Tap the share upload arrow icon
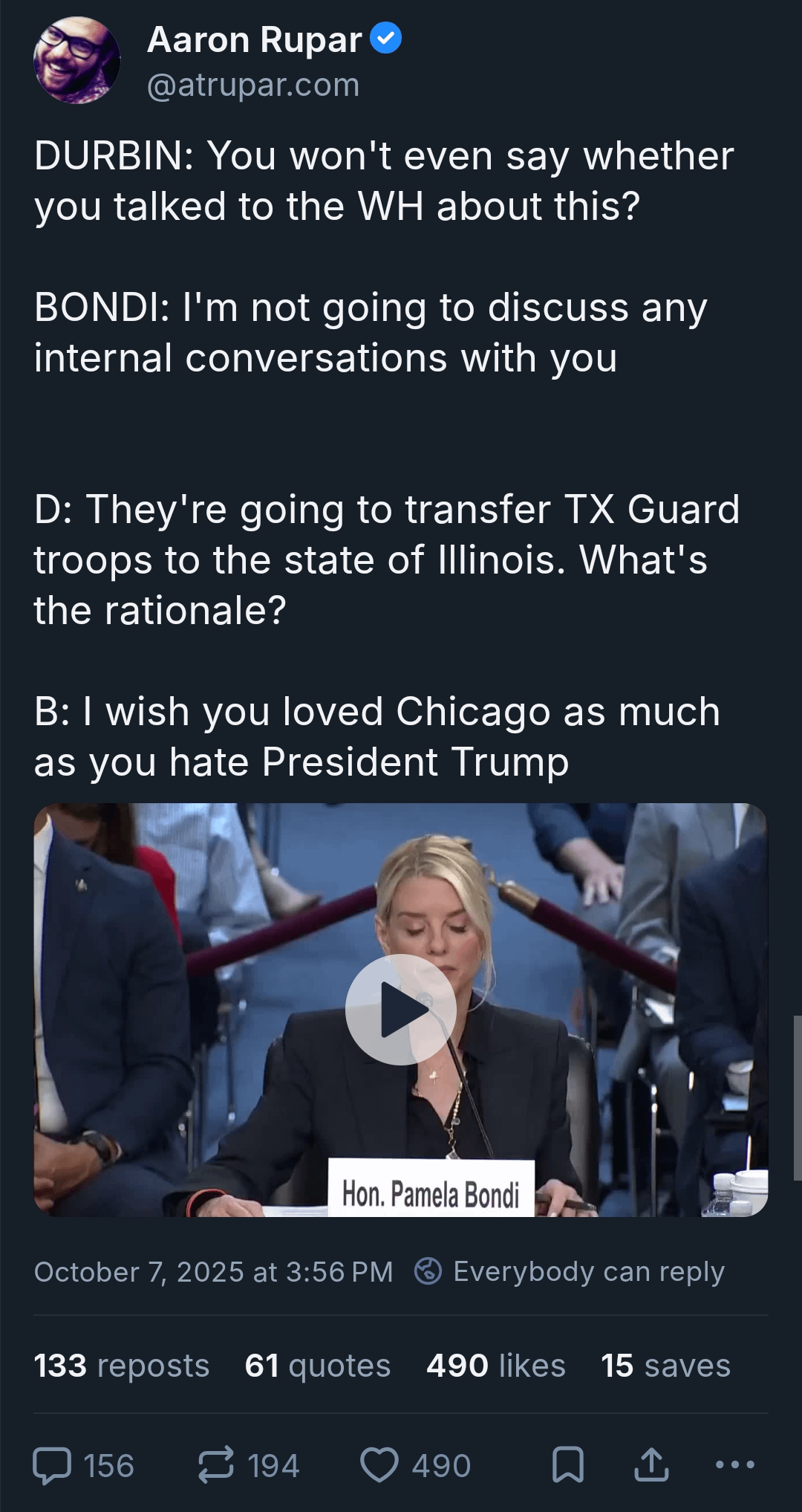802x1512 pixels. [x=651, y=1465]
